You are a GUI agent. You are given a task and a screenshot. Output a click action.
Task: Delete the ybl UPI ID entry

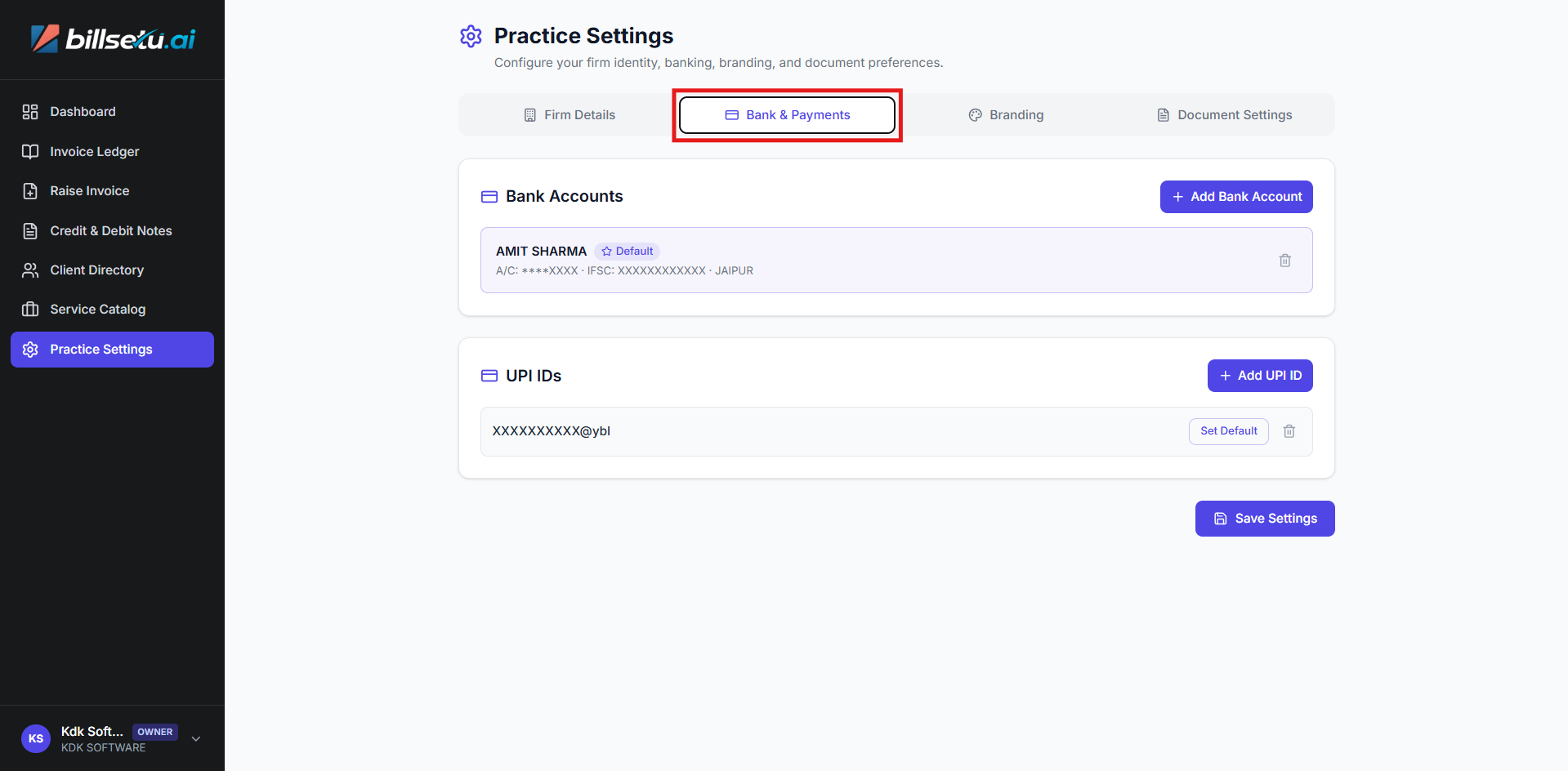pos(1289,431)
